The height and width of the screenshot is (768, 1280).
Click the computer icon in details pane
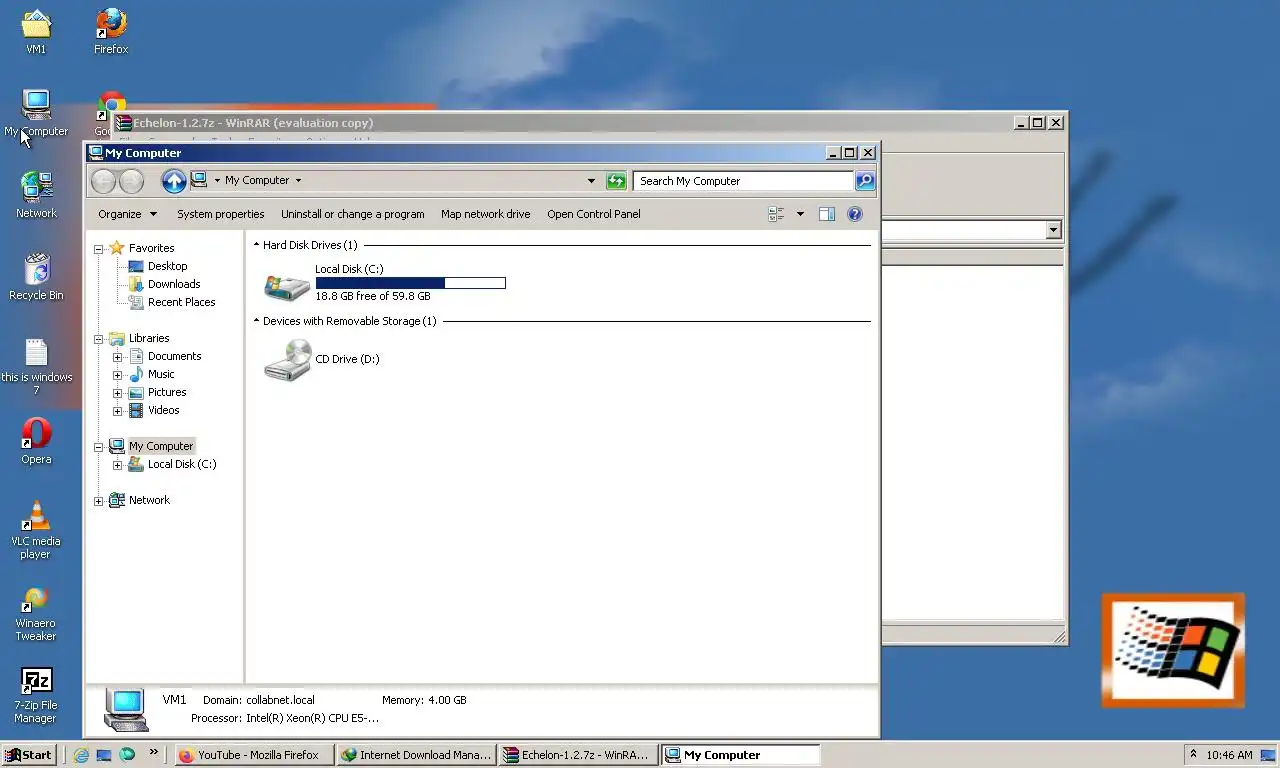[127, 710]
